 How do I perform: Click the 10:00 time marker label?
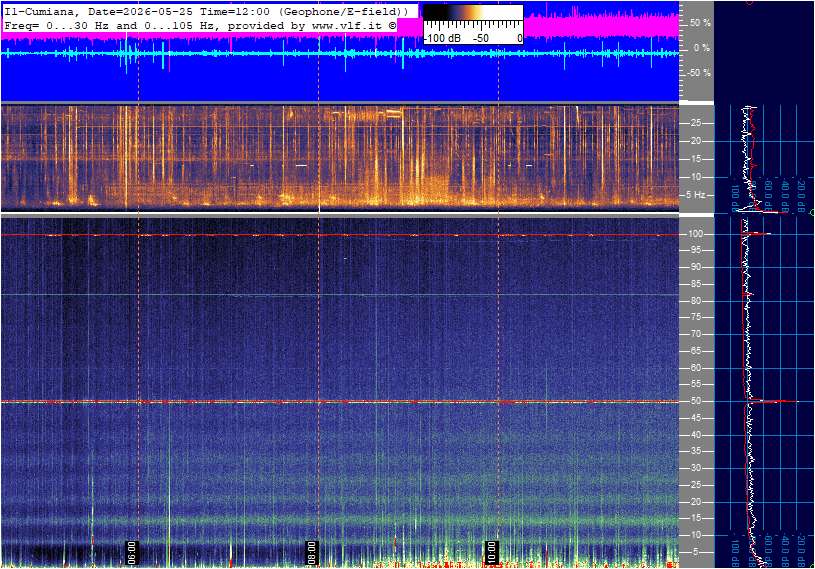pyautogui.click(x=491, y=552)
